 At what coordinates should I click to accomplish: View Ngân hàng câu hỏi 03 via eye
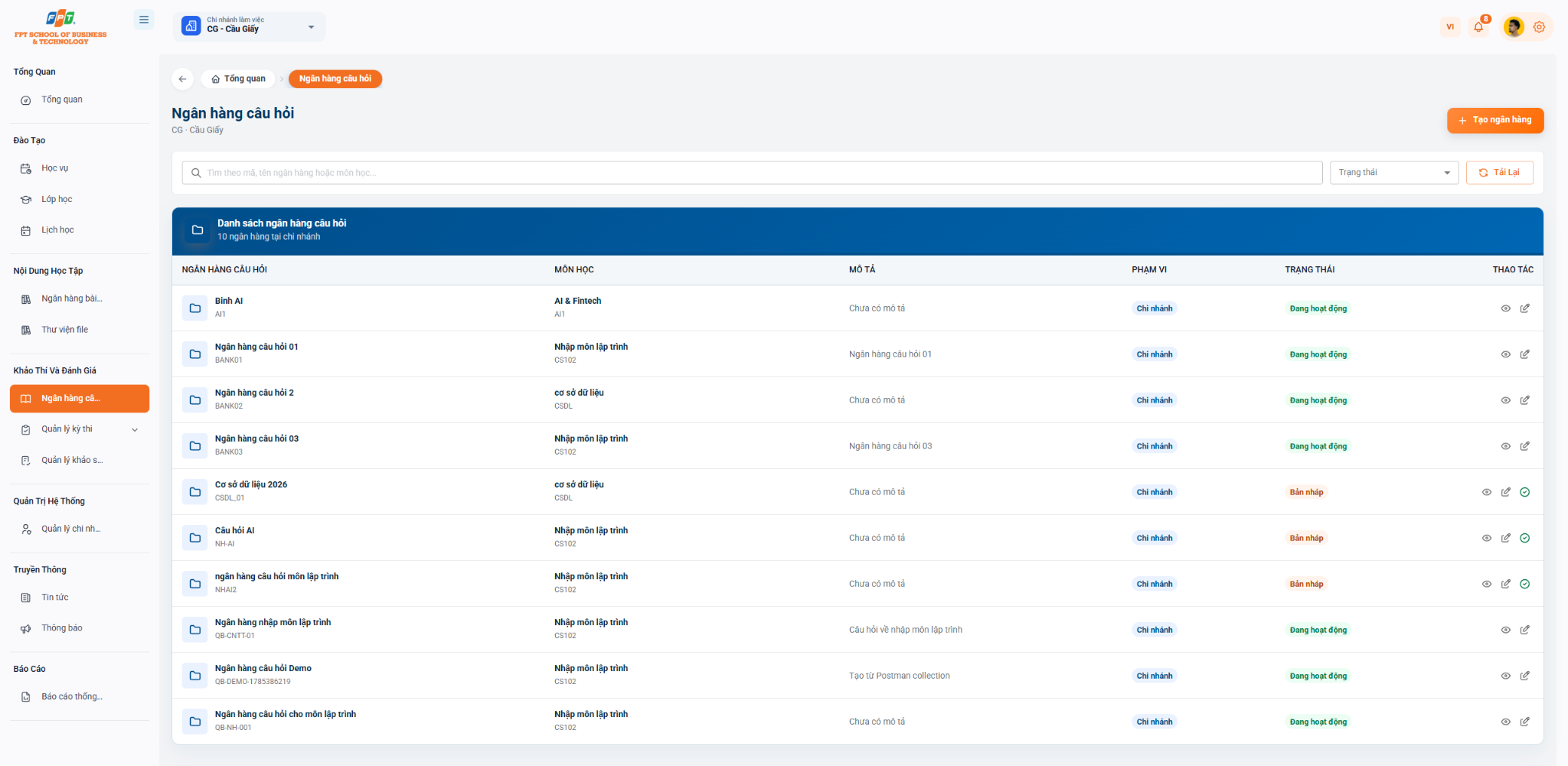[1505, 446]
